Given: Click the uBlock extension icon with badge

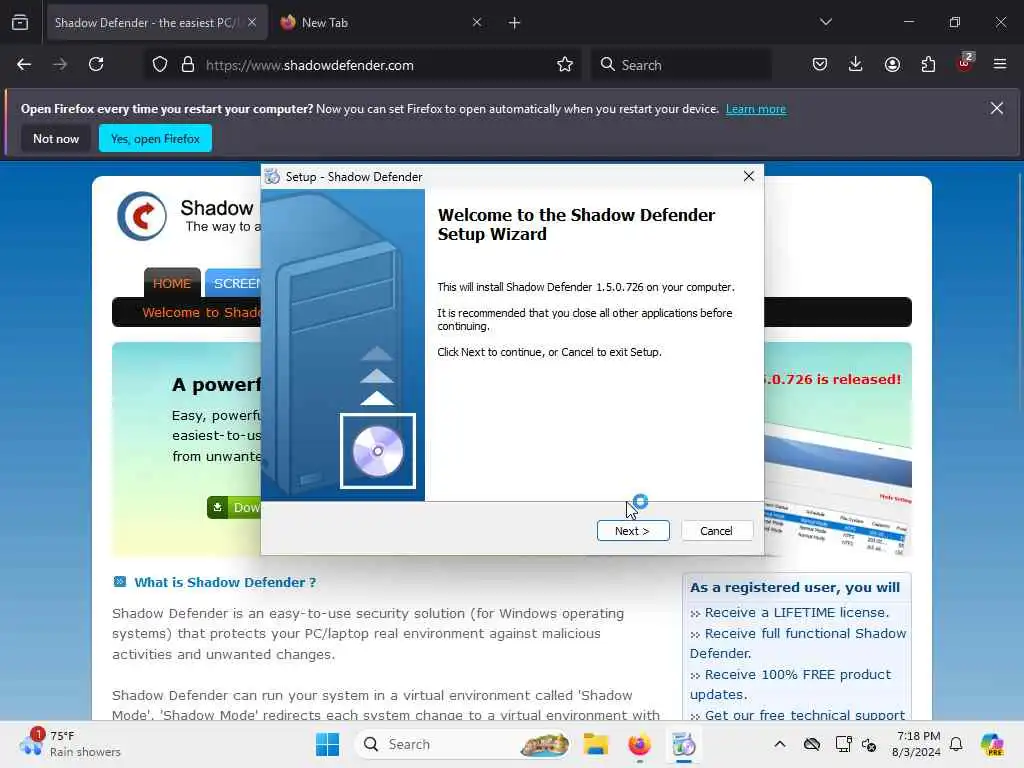Looking at the screenshot, I should tap(965, 63).
